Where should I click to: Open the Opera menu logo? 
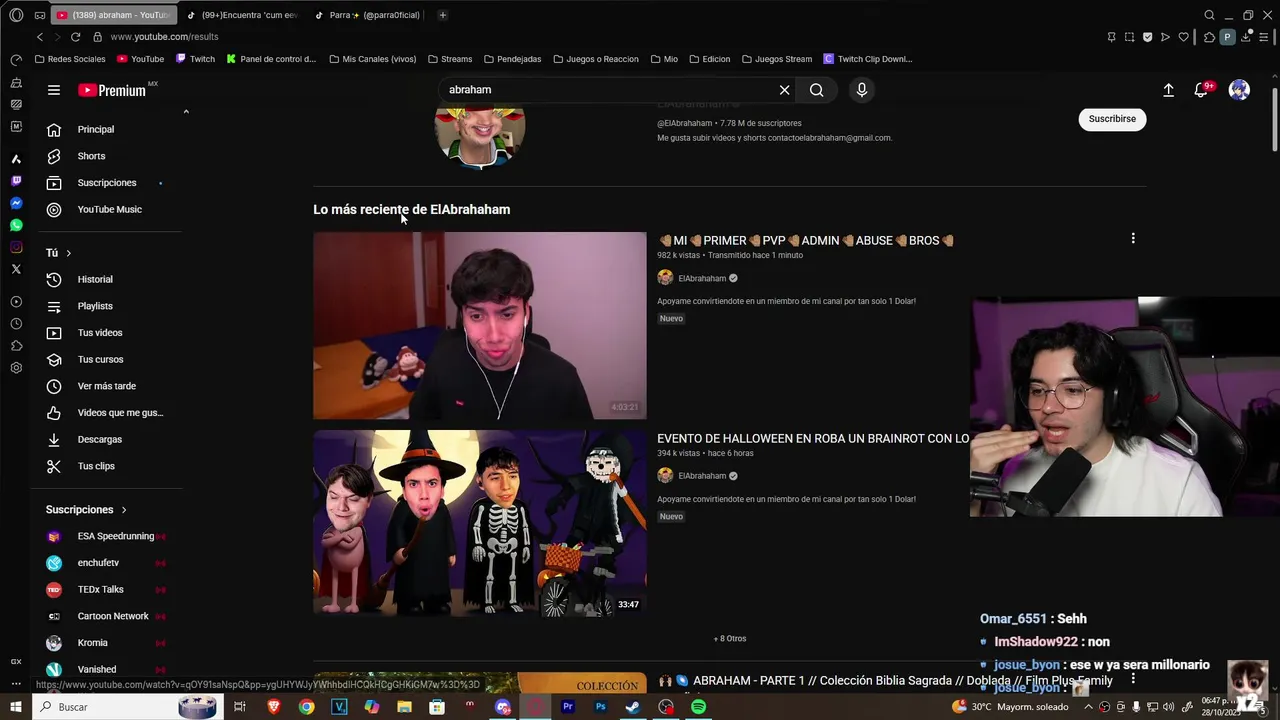tap(16, 15)
